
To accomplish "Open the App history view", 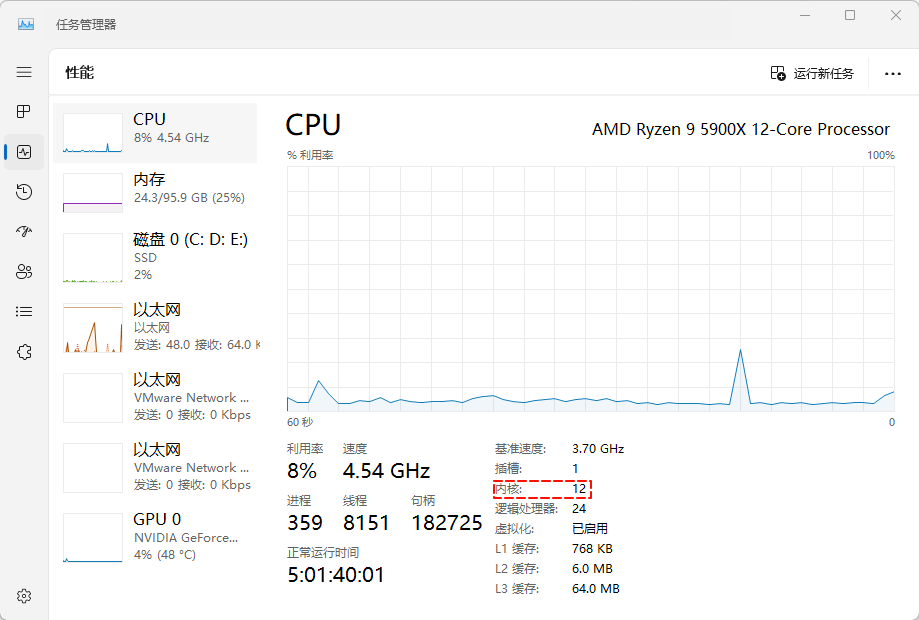I will coord(24,191).
